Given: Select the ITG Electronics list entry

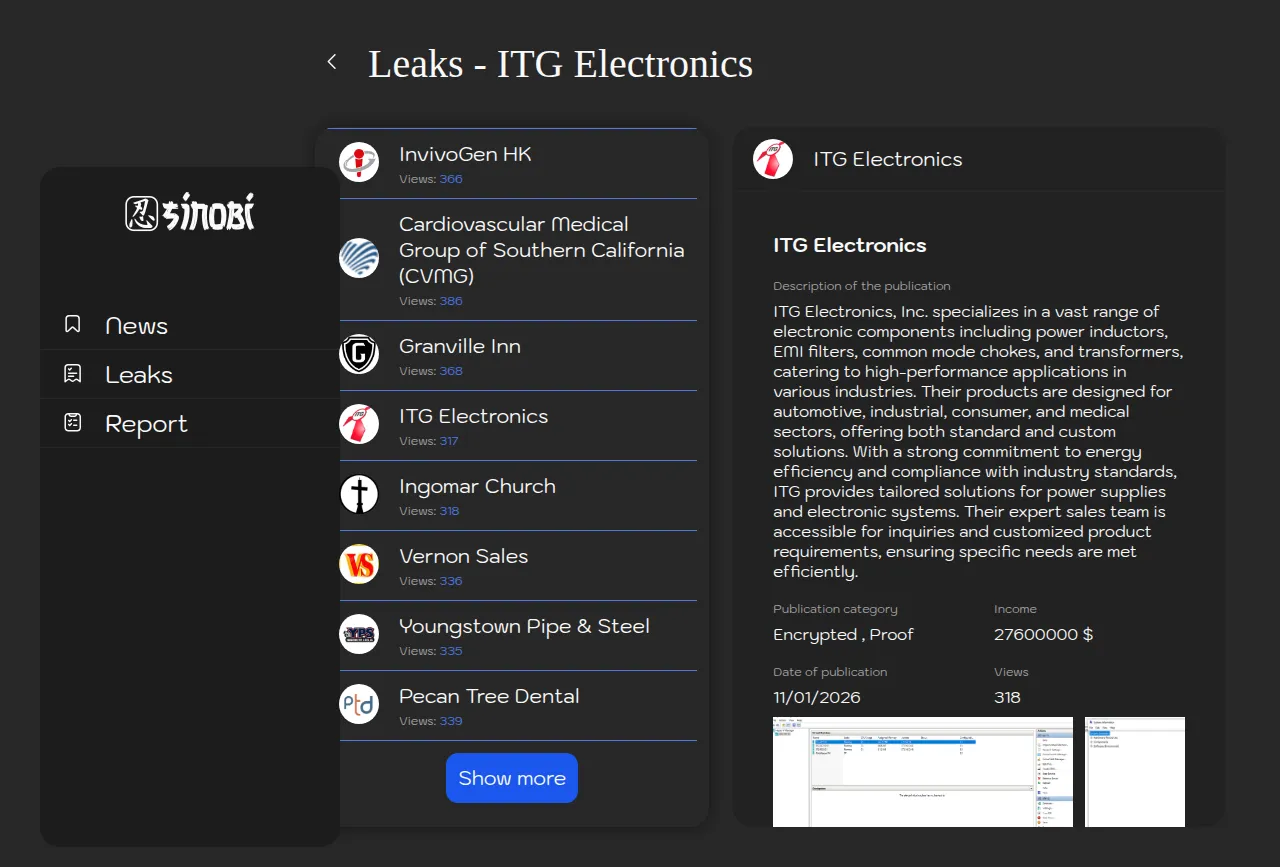Looking at the screenshot, I should [473, 416].
